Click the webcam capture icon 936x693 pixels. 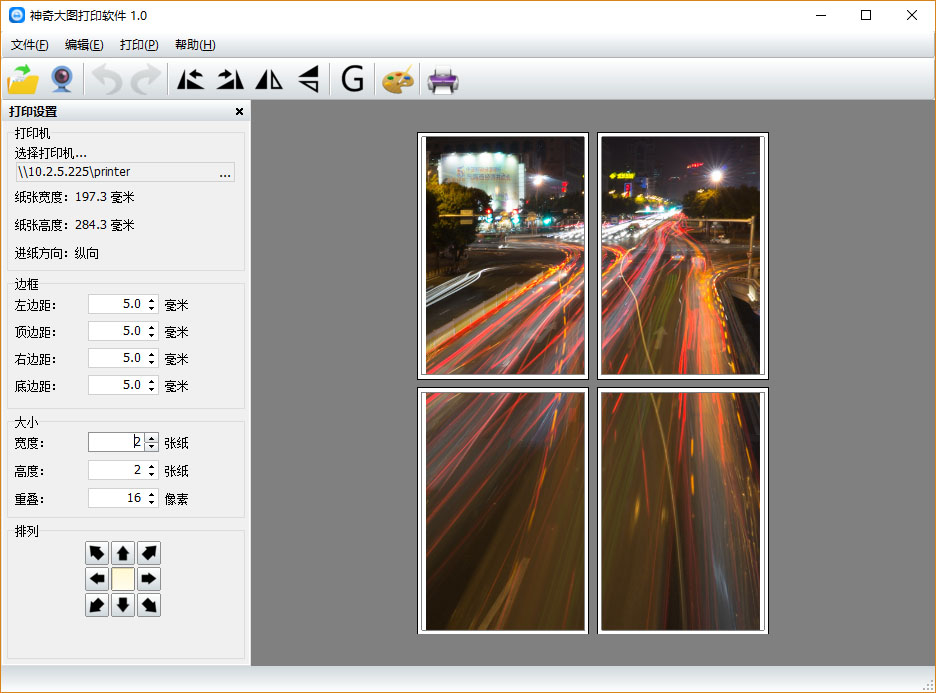point(62,79)
